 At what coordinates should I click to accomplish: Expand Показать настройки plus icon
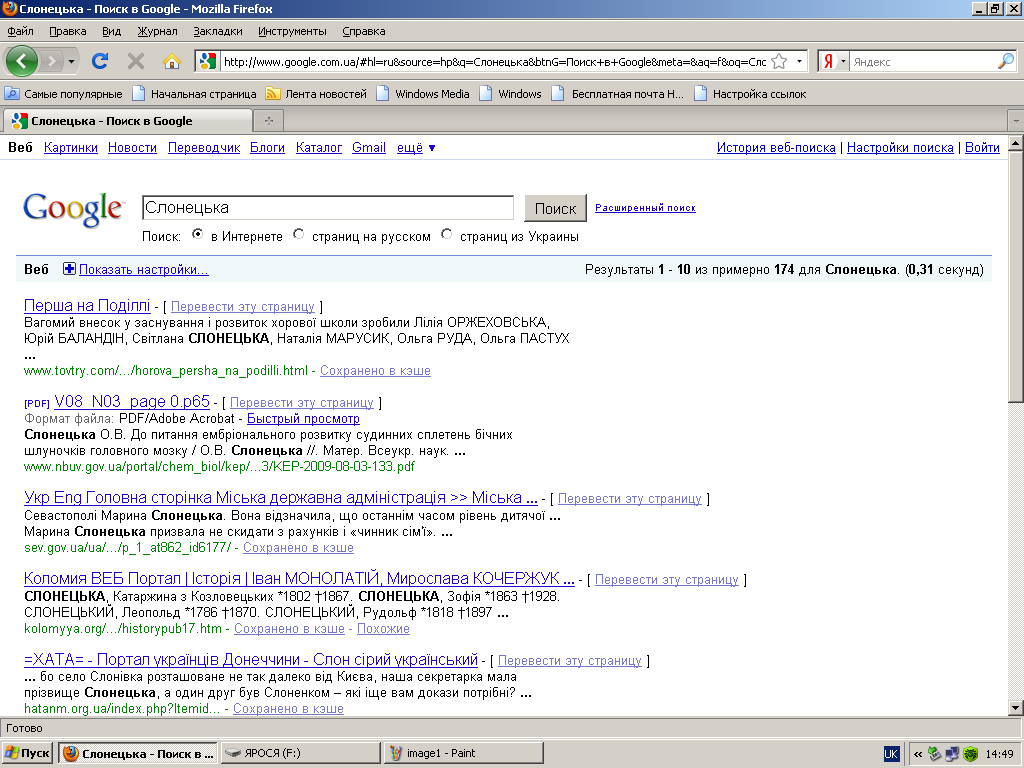pyautogui.click(x=69, y=268)
